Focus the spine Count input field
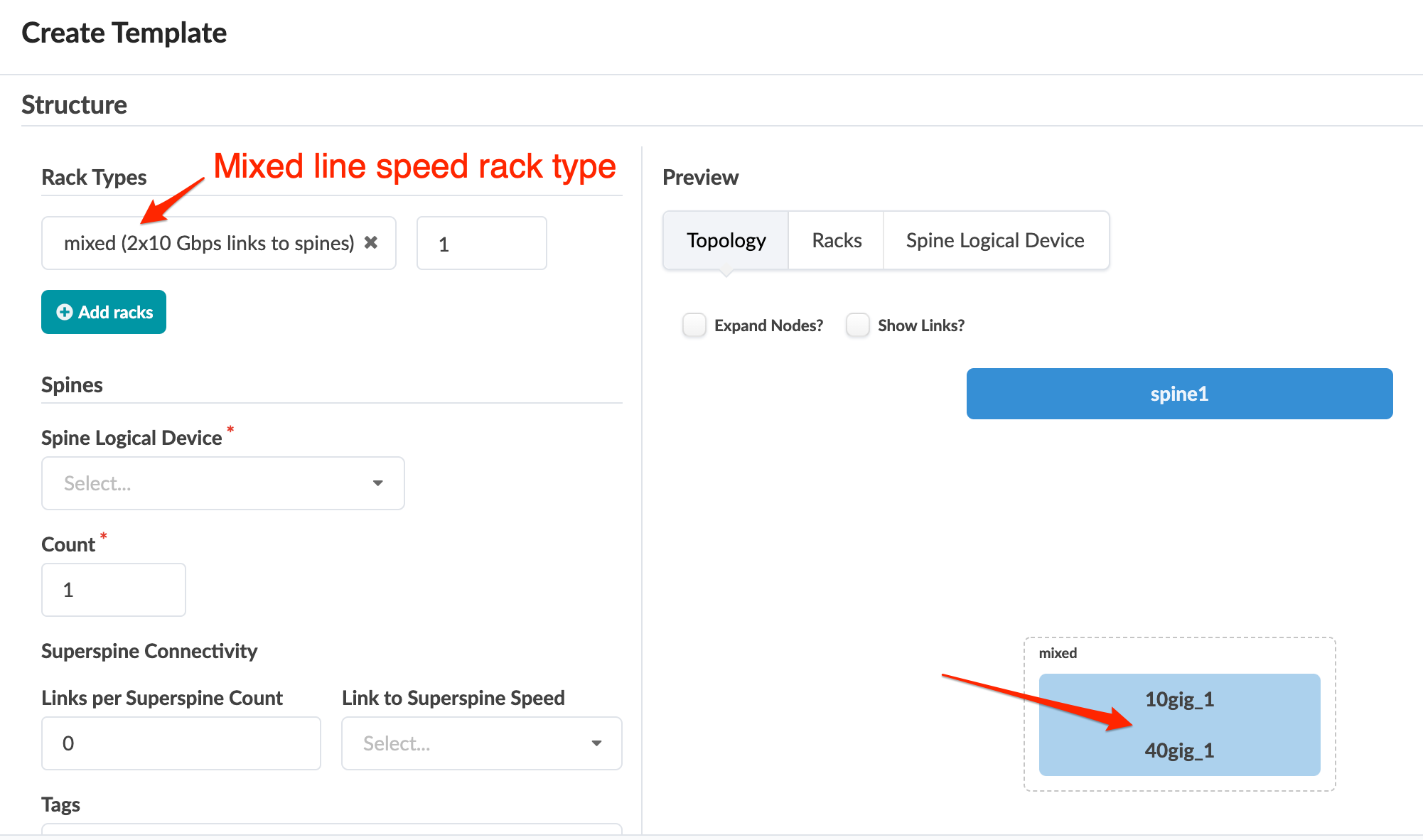The image size is (1423, 840). click(x=114, y=590)
